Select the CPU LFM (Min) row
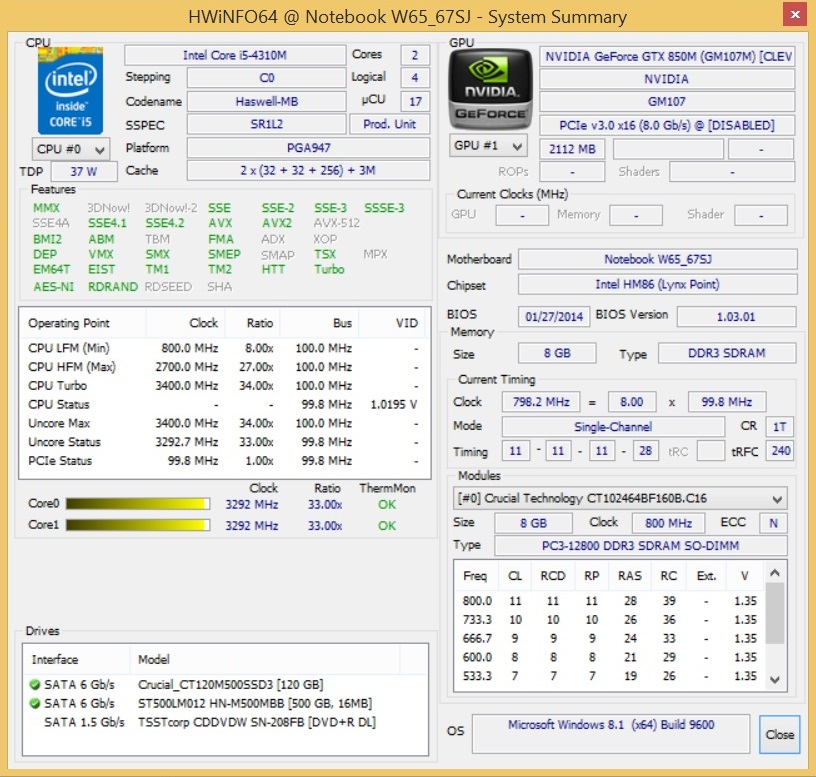 coord(224,348)
